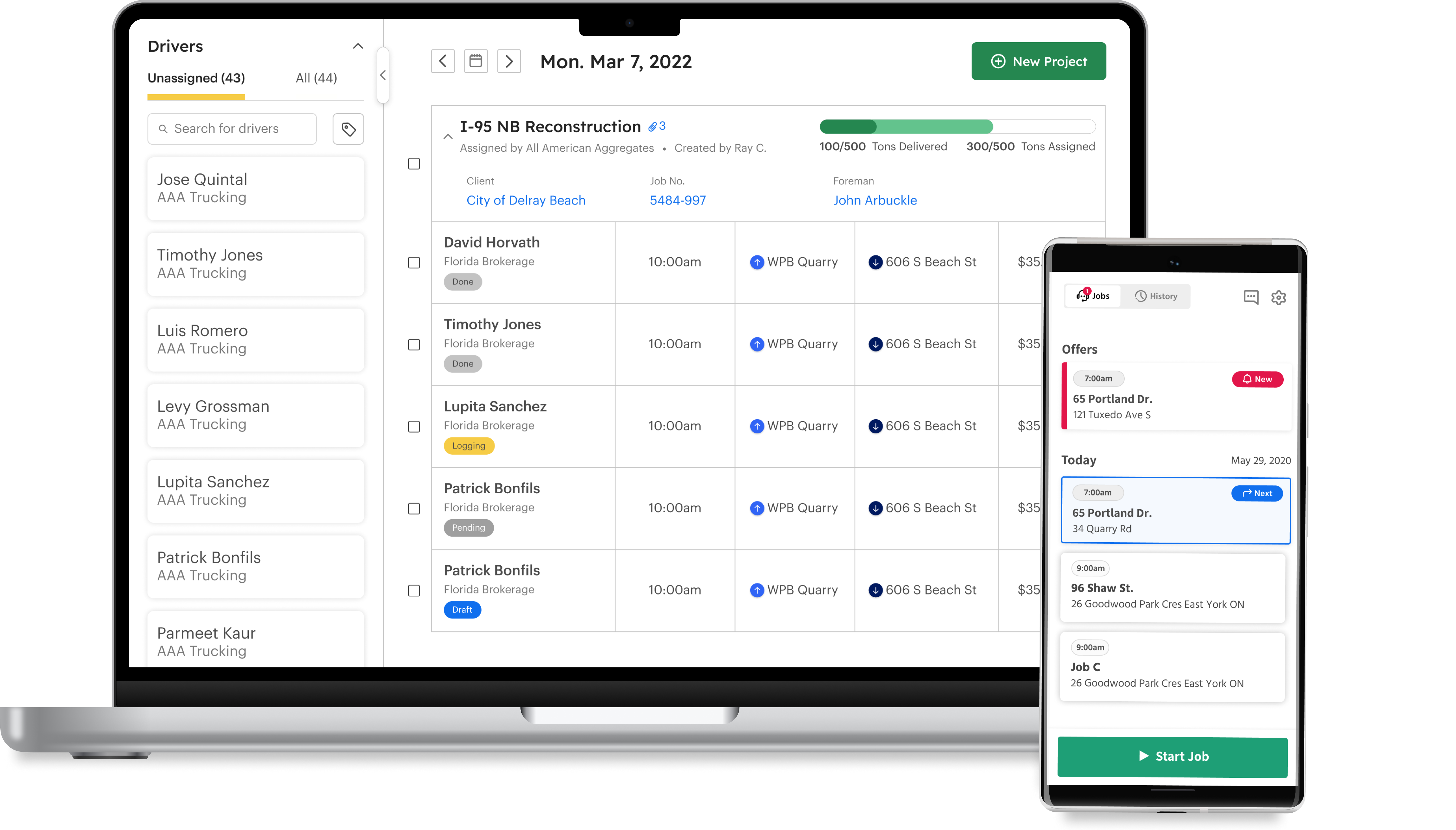Open History tab in phone app
The height and width of the screenshot is (830, 1456).
click(x=1156, y=296)
